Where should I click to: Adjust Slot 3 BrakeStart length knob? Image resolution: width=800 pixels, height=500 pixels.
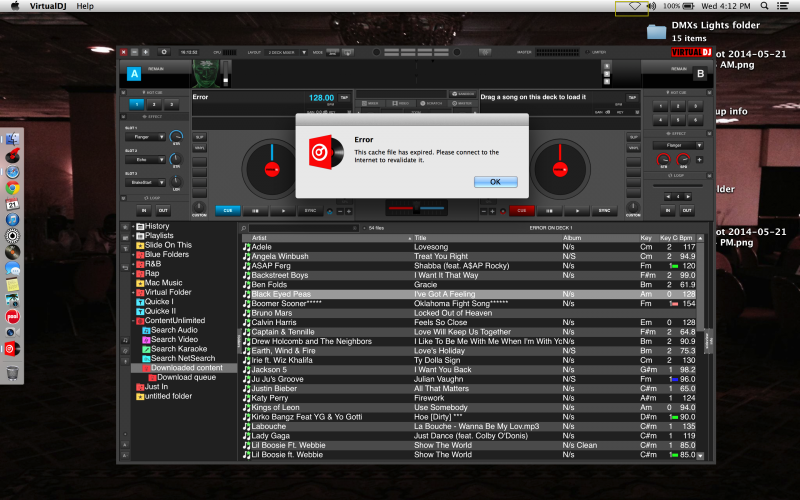coord(176,181)
